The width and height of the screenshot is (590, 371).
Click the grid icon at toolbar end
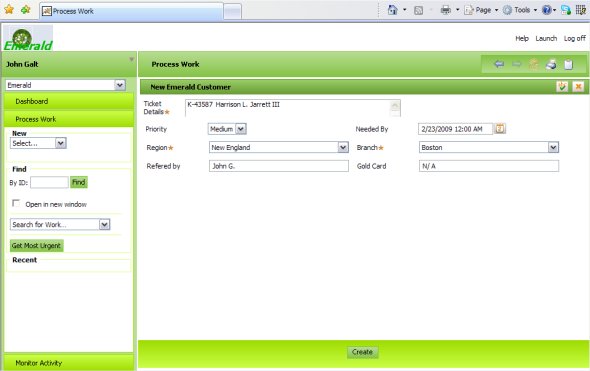click(581, 10)
